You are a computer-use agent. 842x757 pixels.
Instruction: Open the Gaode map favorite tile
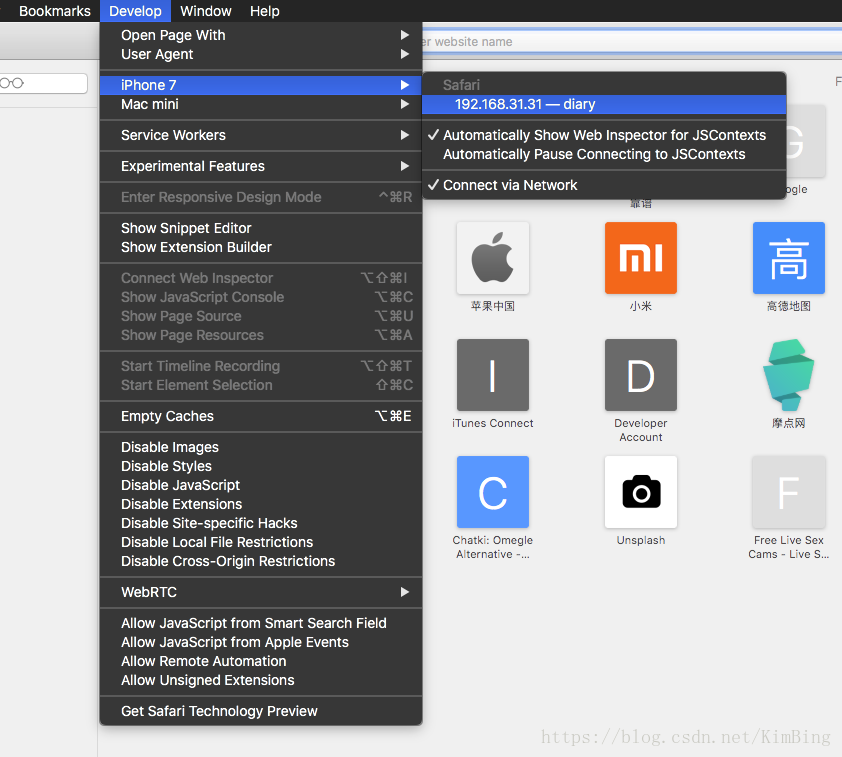[x=788, y=258]
